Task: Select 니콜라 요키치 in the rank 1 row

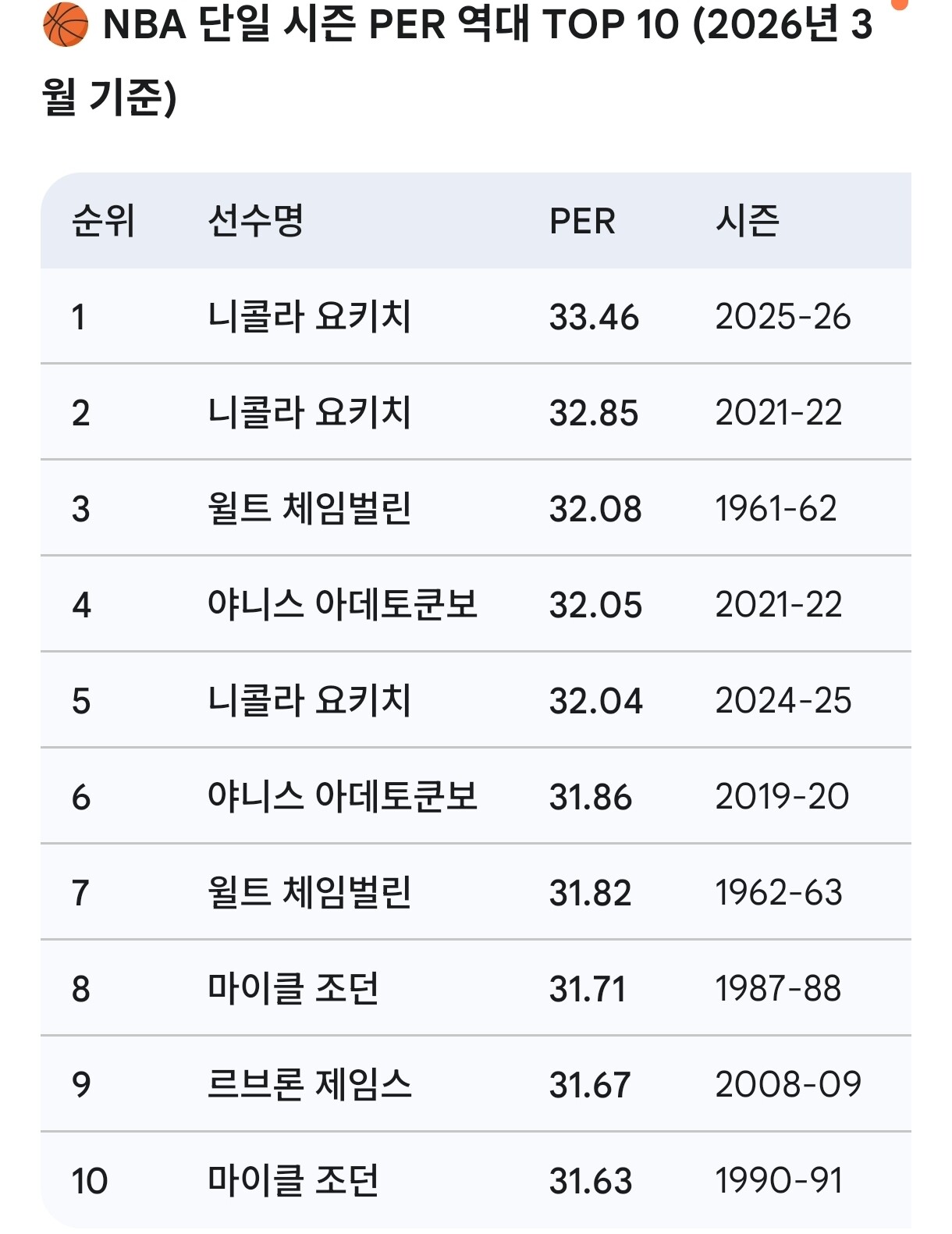Action: 309,317
